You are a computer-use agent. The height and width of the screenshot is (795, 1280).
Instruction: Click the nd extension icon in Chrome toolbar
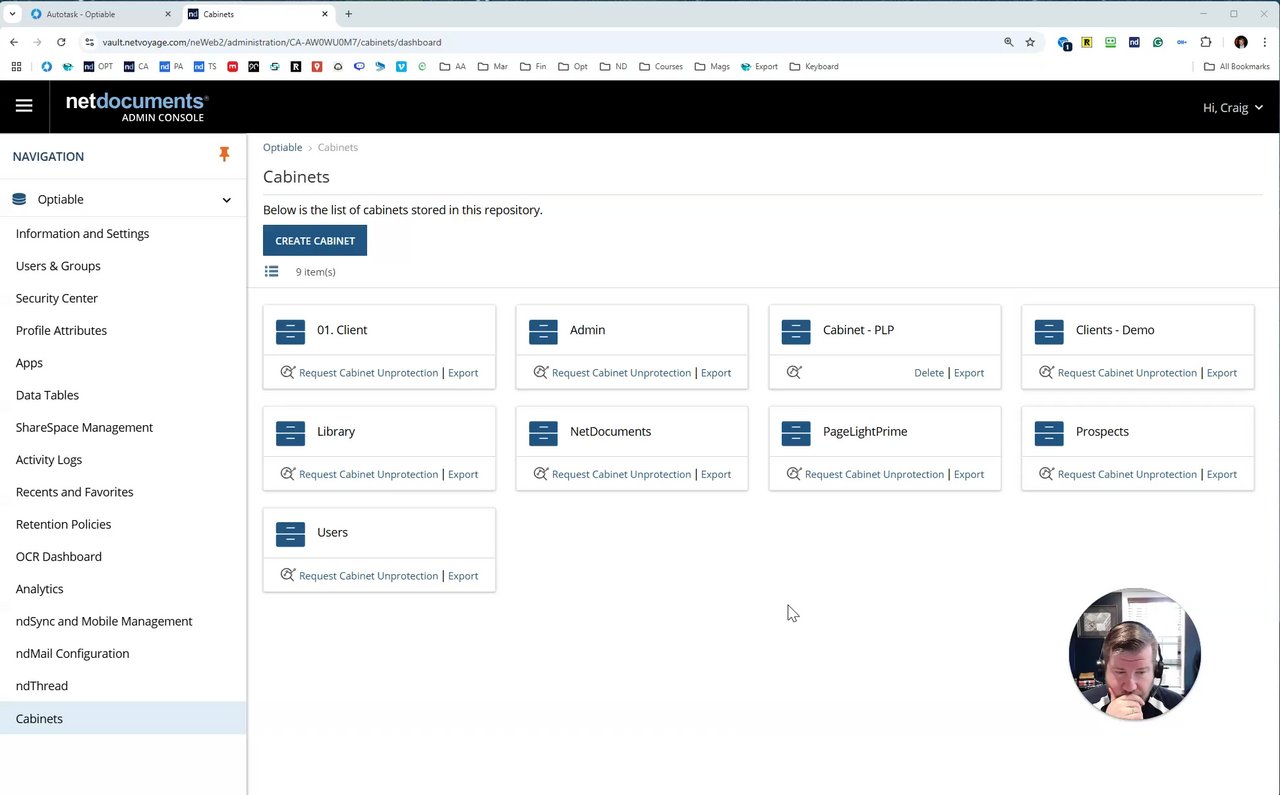(x=1134, y=42)
